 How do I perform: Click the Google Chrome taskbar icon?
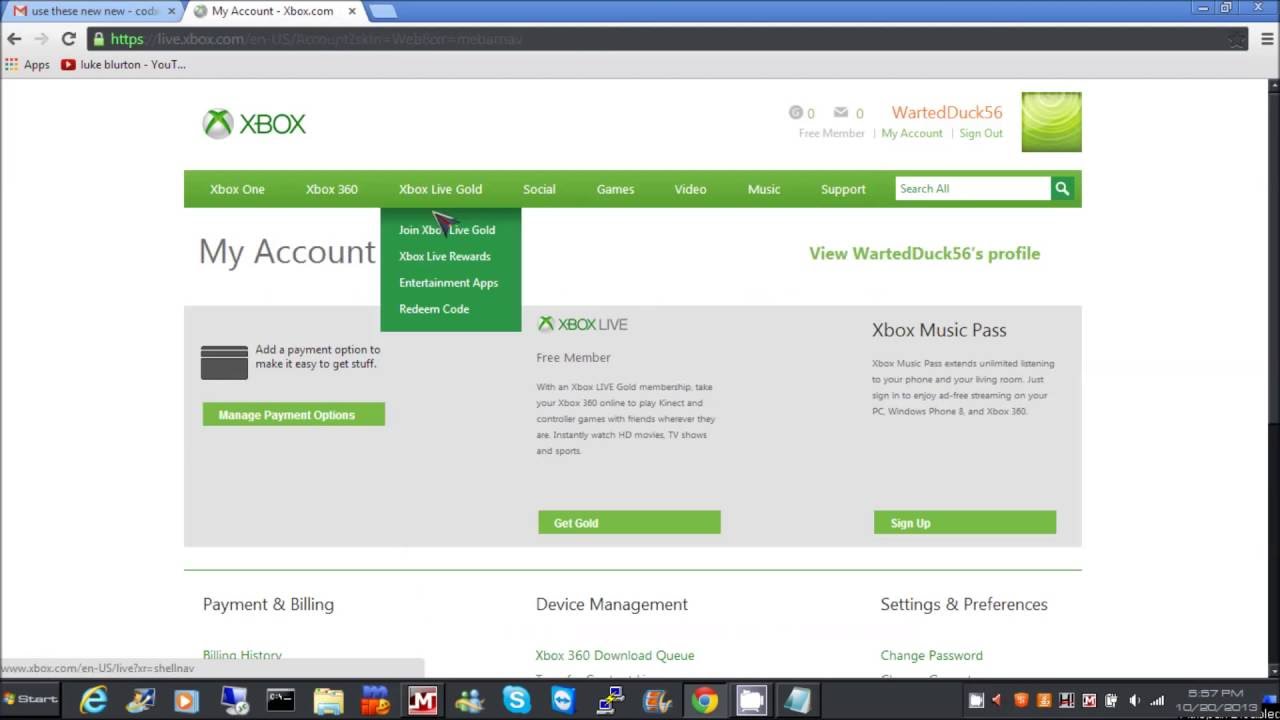704,700
